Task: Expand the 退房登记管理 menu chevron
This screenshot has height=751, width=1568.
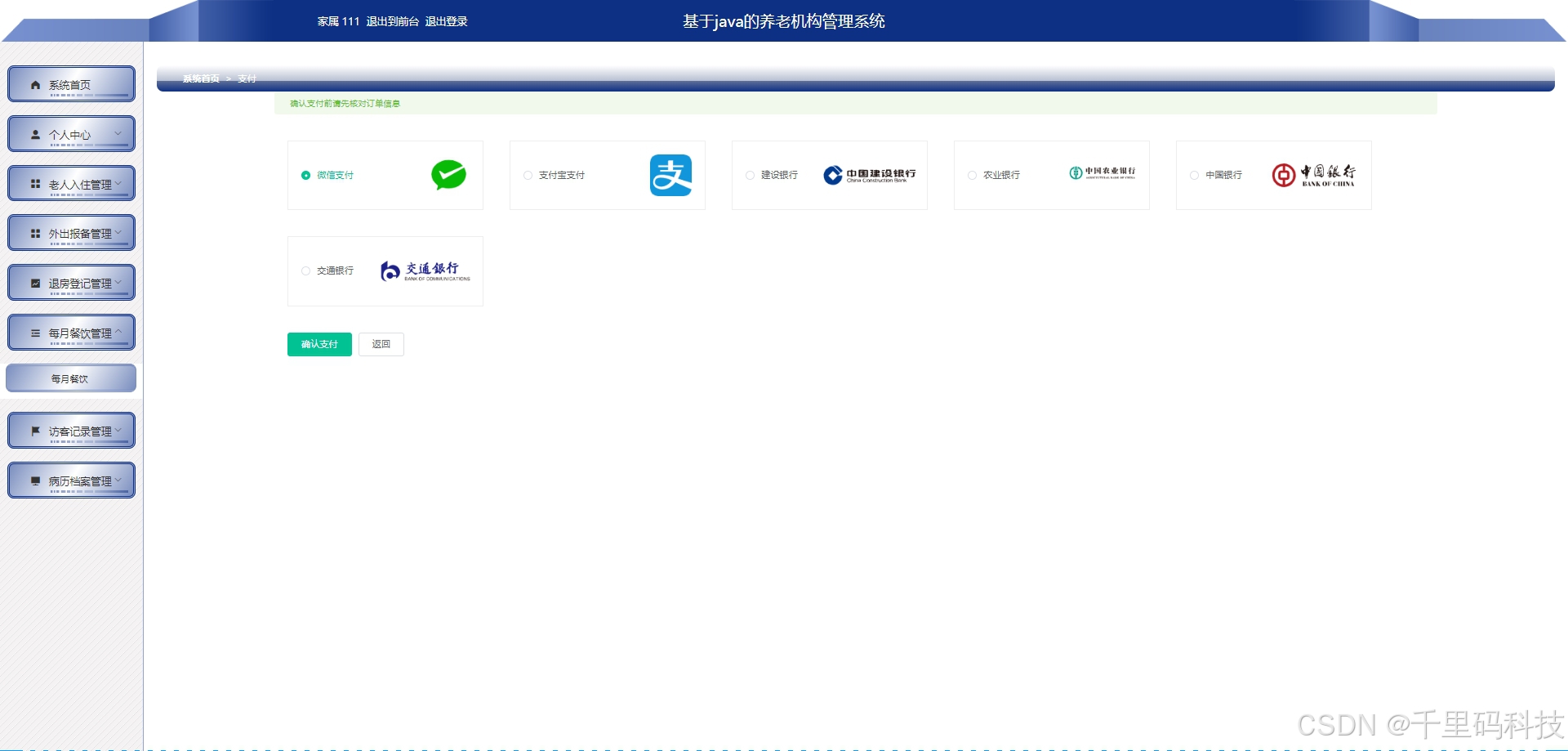Action: (118, 283)
